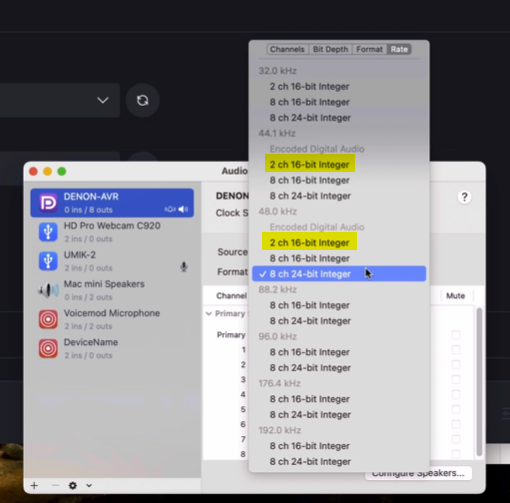Viewport: 510px width, 503px height.
Task: Open the dropdown chevron beside the gear
Action: tap(89, 485)
